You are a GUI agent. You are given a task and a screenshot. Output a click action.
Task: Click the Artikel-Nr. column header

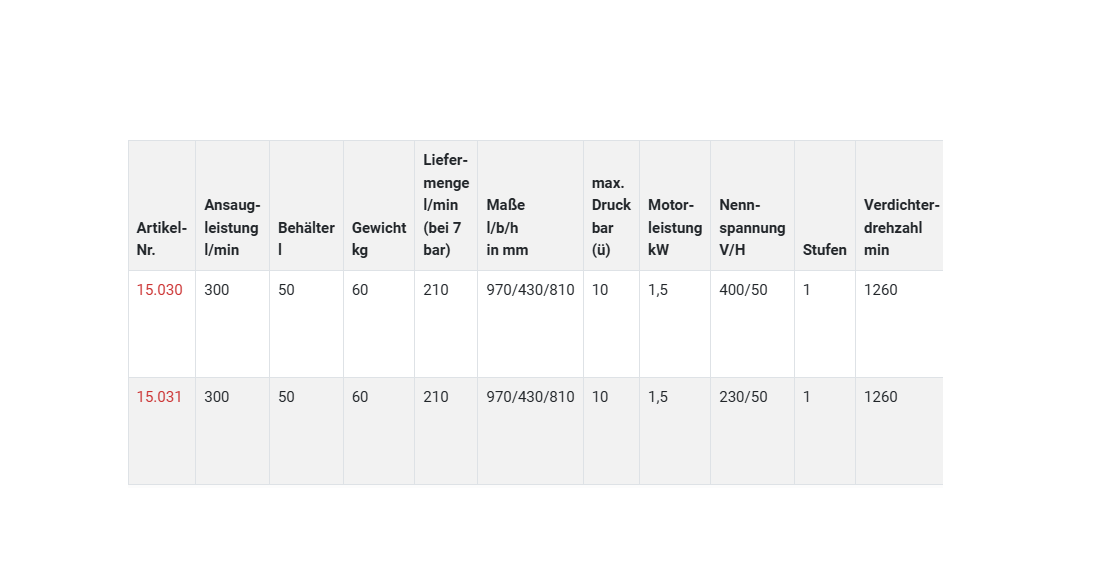[x=162, y=239]
